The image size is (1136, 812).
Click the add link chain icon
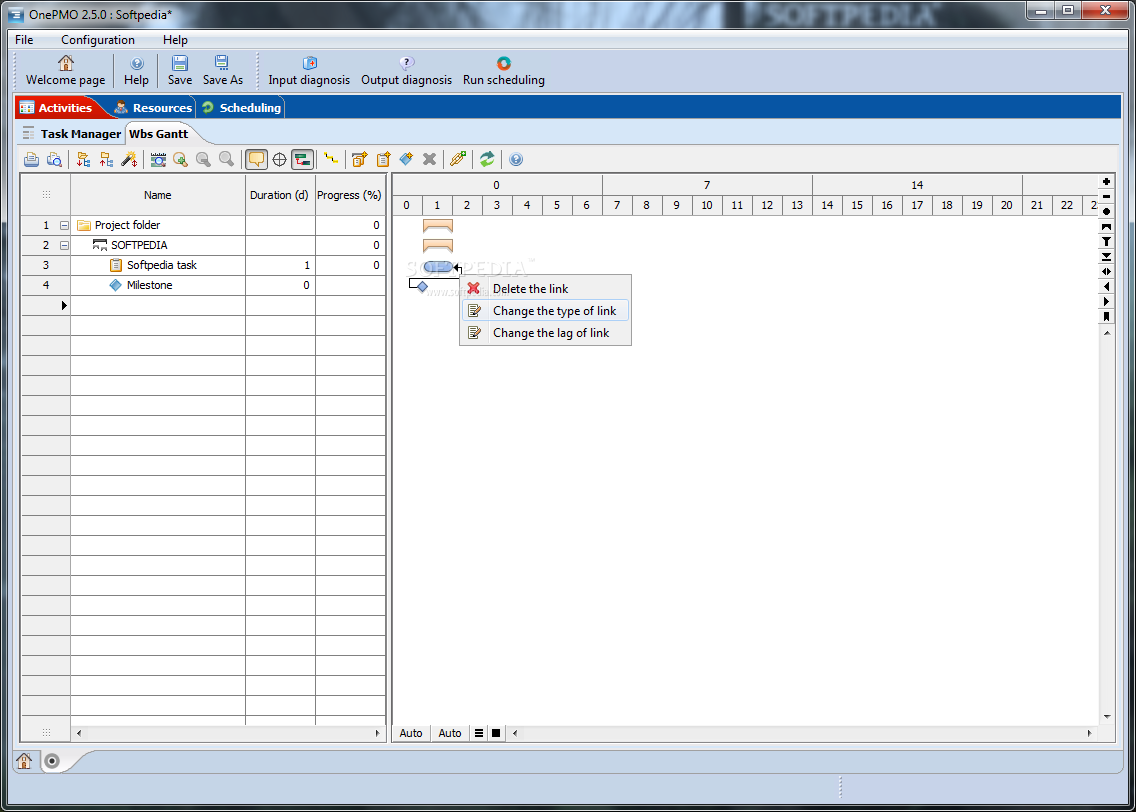coord(458,159)
